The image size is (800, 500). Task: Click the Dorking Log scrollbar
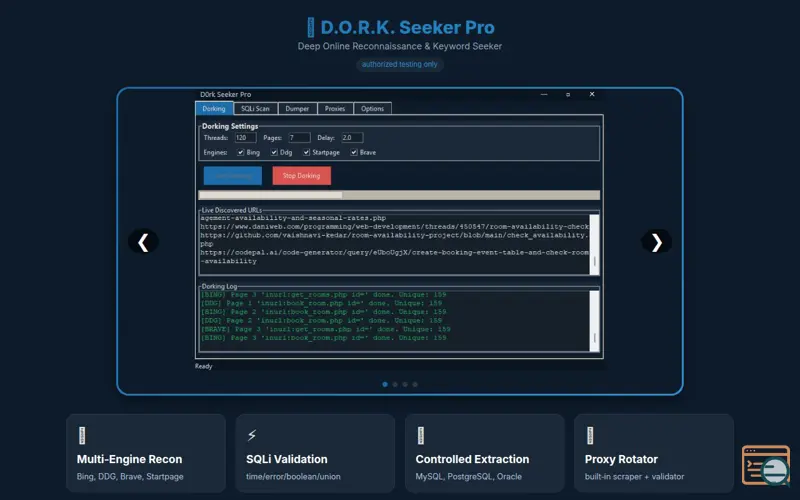coord(594,321)
